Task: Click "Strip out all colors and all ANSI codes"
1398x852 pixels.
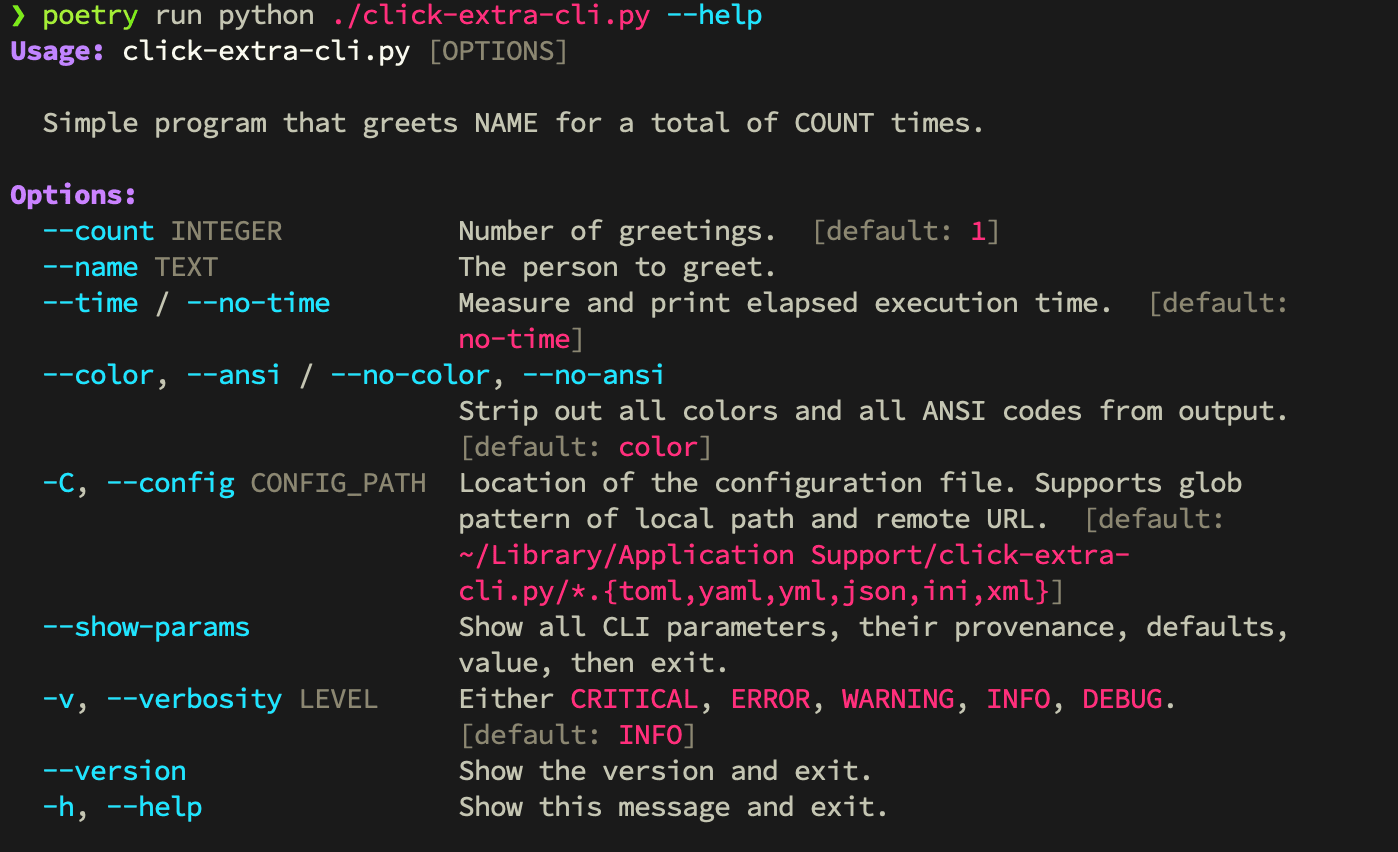Action: click(770, 411)
